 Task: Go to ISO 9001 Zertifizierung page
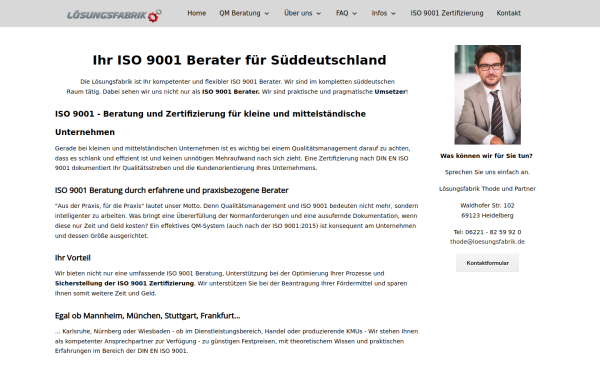point(447,13)
